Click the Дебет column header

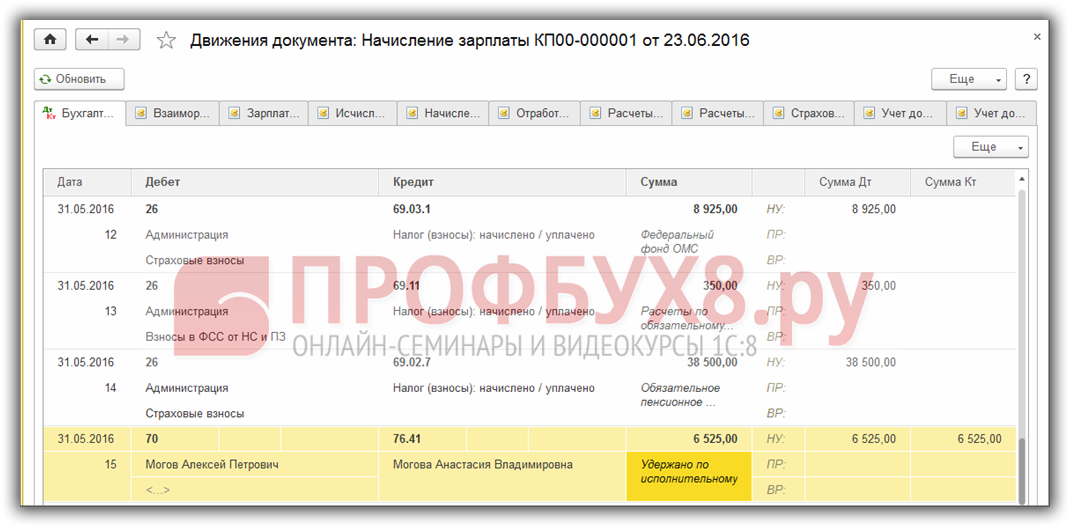coord(254,182)
